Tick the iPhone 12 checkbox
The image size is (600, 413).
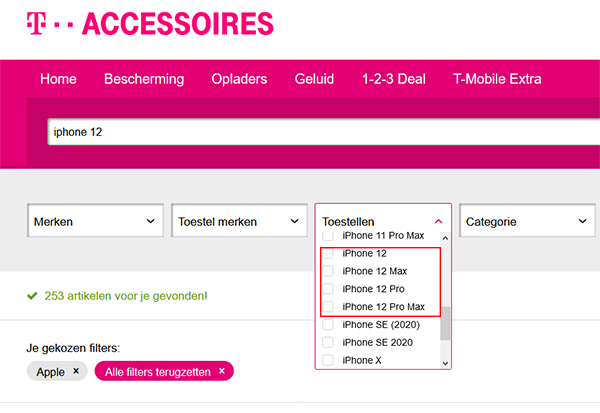click(328, 253)
